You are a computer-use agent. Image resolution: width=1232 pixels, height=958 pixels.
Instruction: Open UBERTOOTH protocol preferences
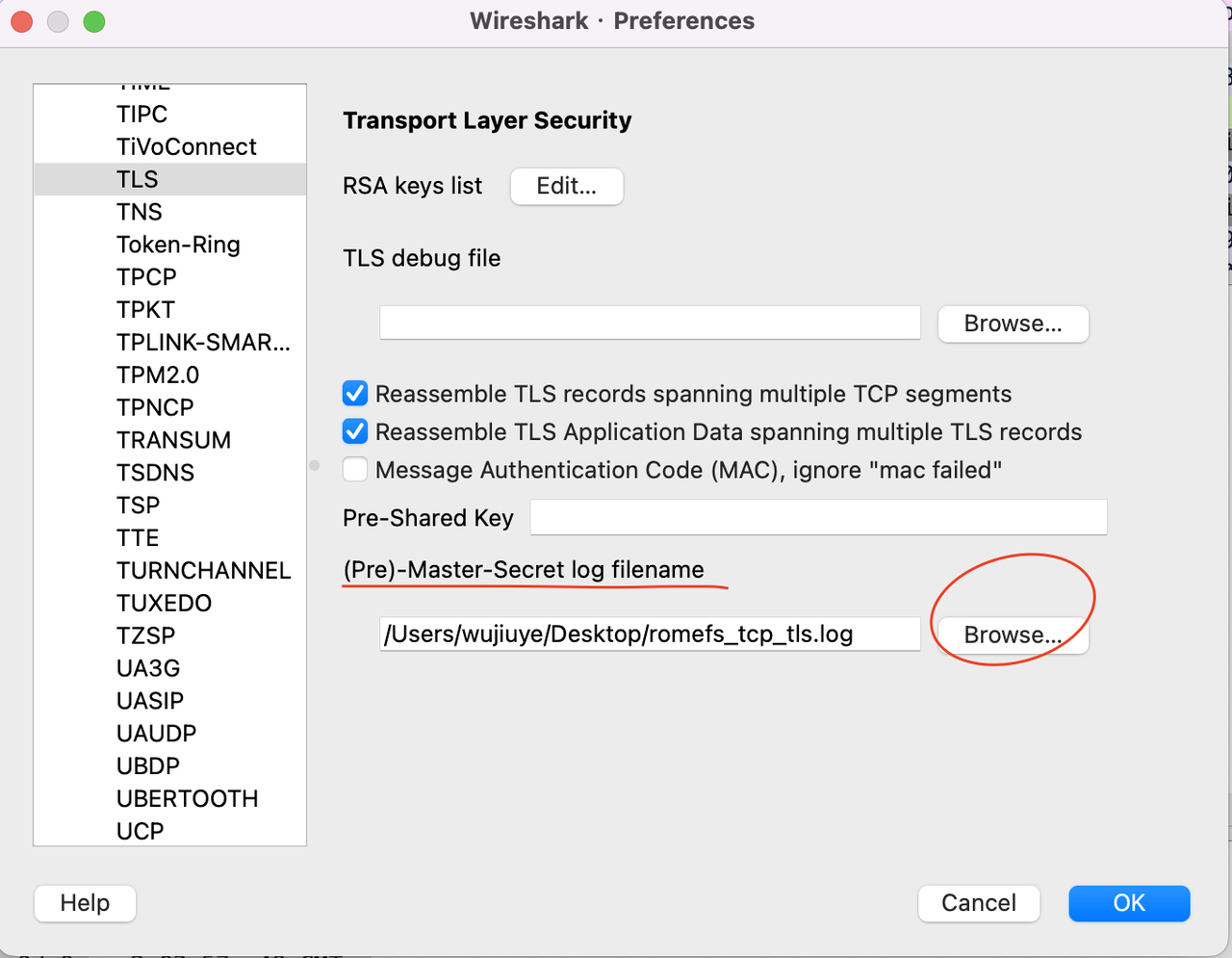(x=170, y=799)
